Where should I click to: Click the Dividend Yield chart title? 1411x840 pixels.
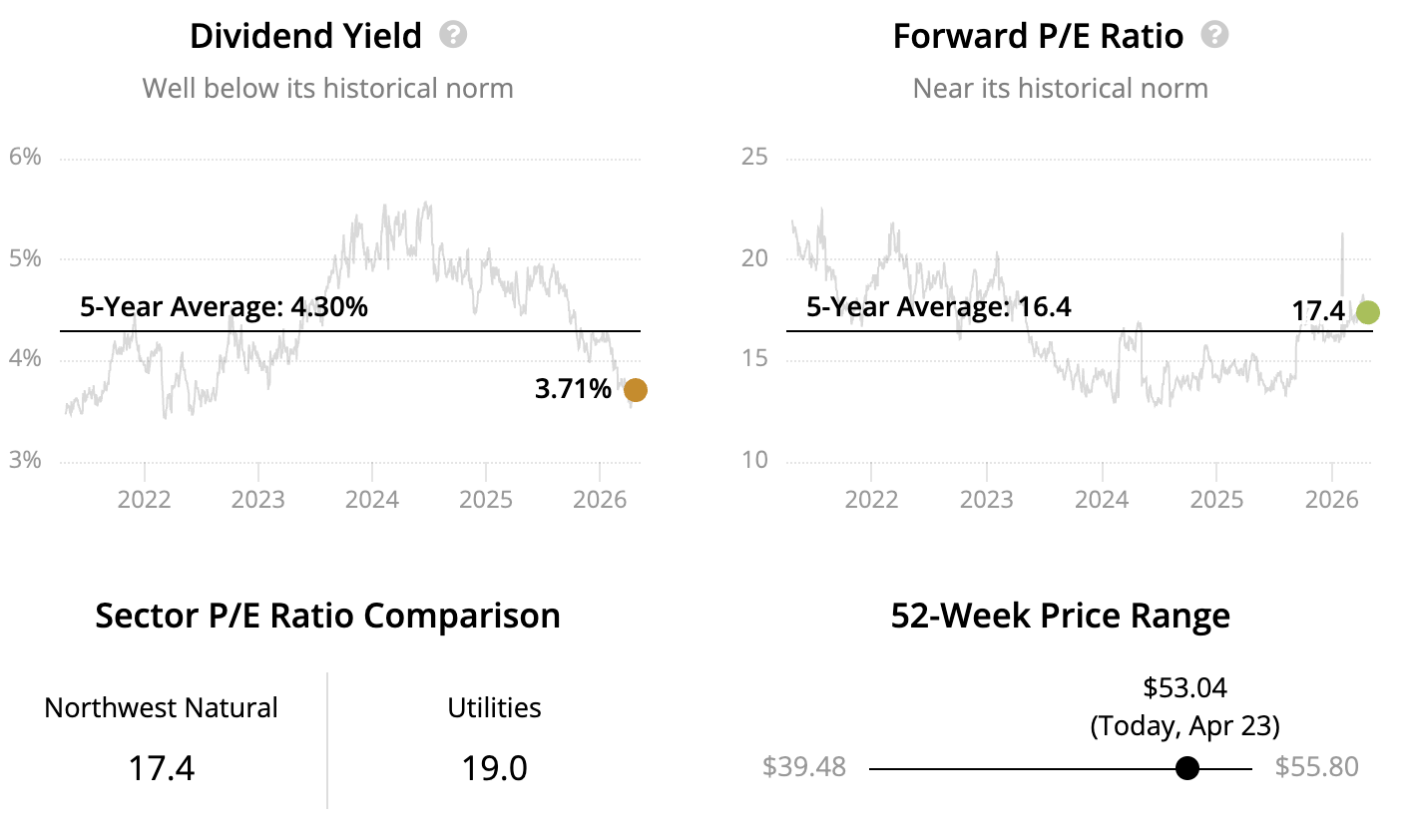pos(305,36)
